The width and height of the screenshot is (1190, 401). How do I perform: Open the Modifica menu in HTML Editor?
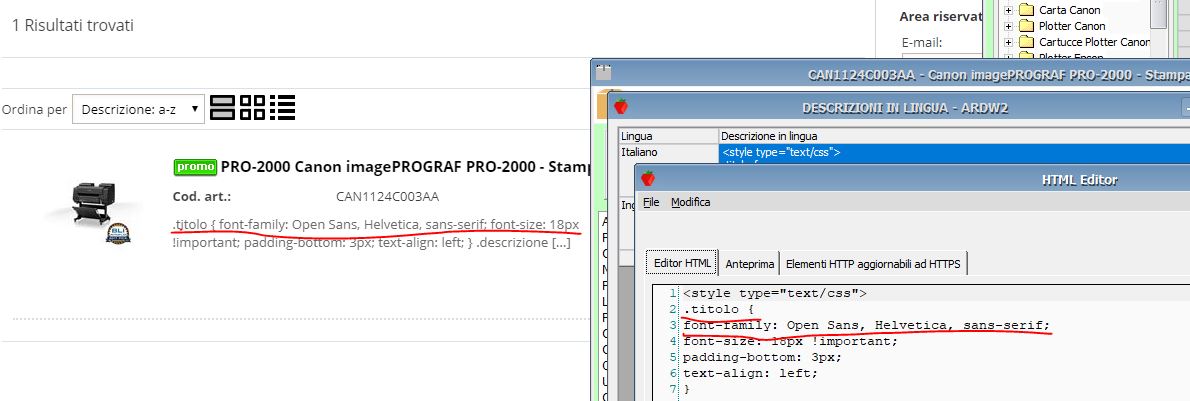pos(691,202)
